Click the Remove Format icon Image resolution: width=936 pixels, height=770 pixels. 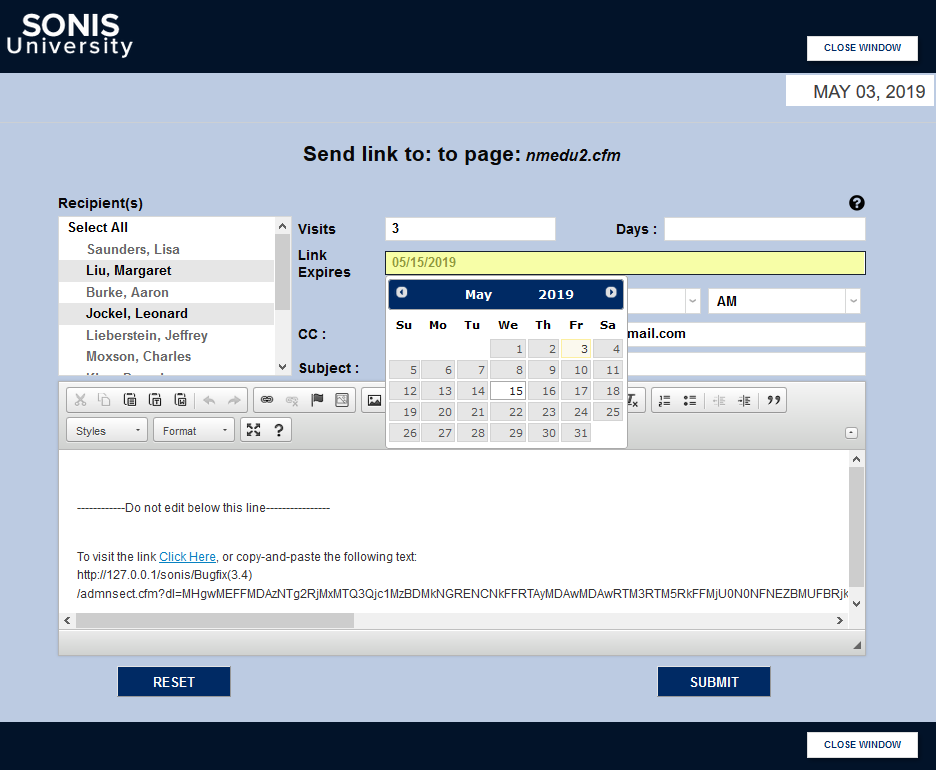point(633,400)
